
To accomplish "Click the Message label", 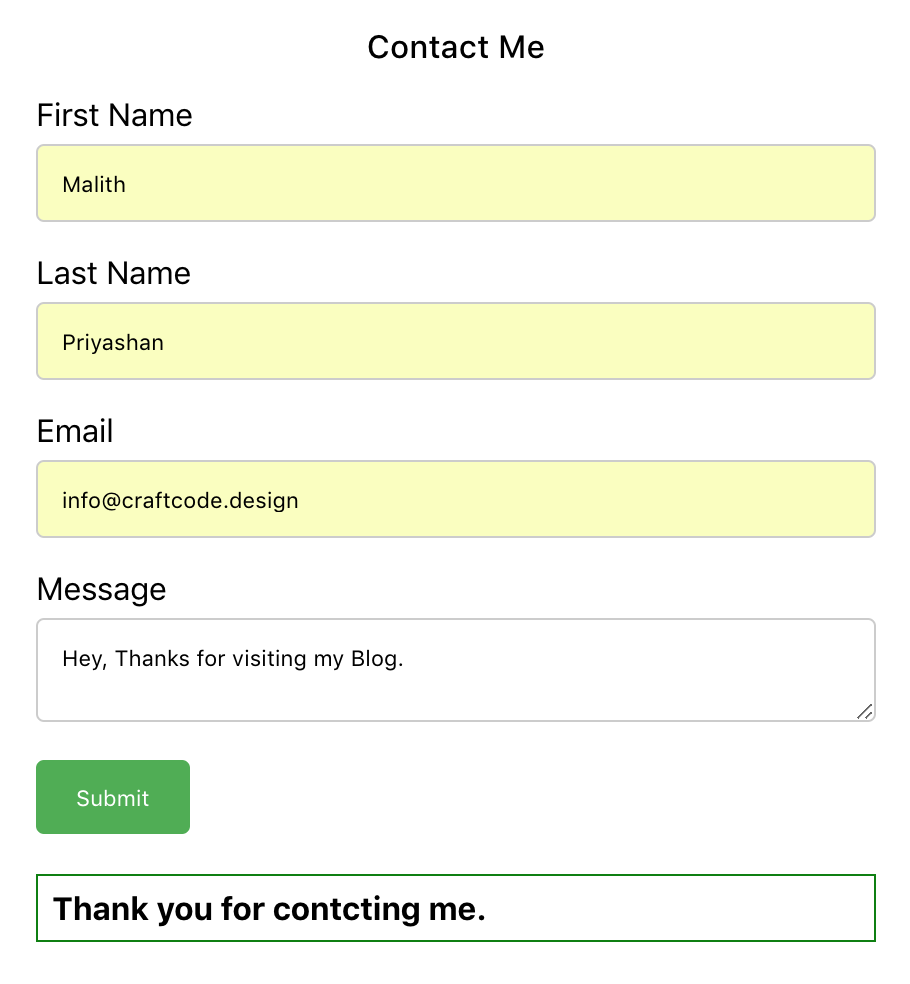I will tap(101, 590).
